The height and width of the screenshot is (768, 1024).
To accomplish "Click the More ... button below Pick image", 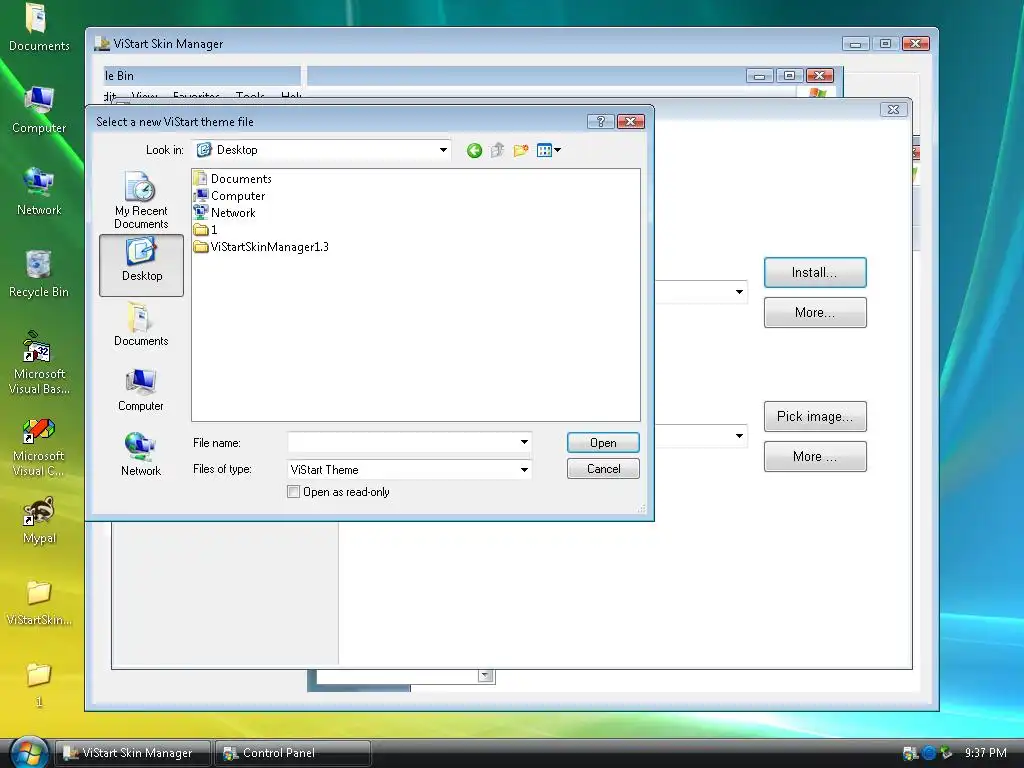I will tap(815, 456).
